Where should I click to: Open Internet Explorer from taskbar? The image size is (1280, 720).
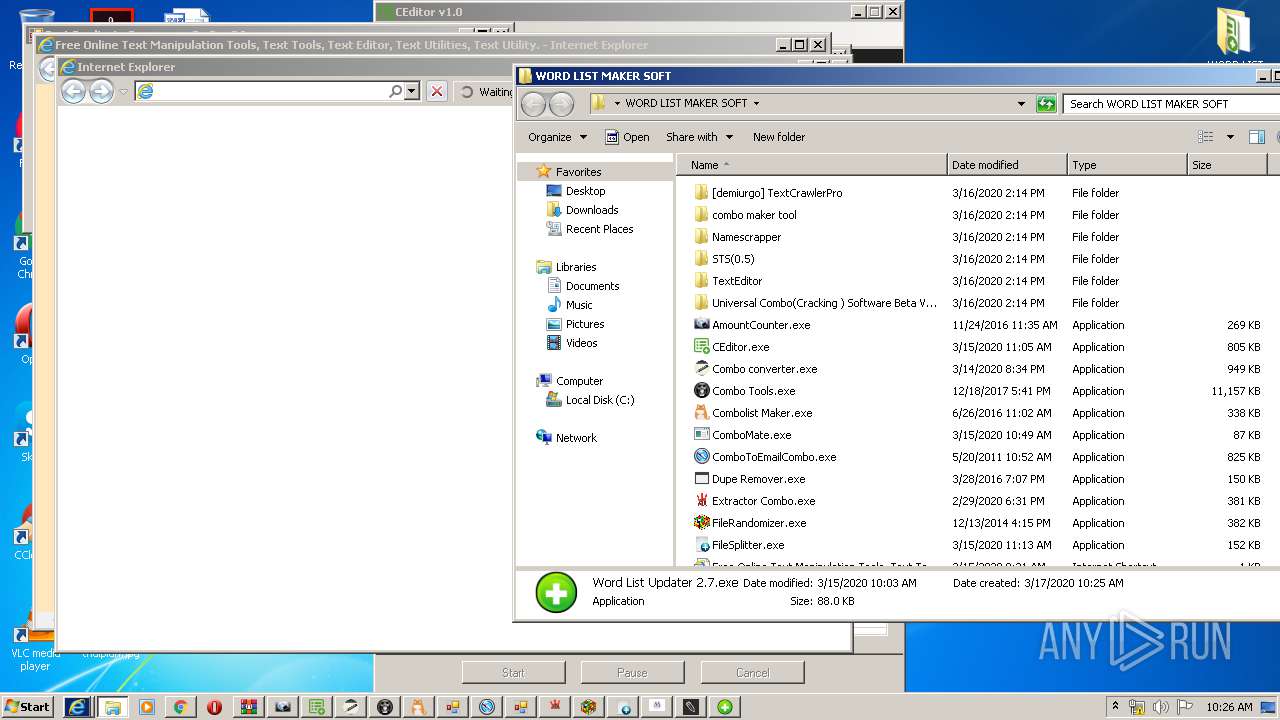[77, 707]
